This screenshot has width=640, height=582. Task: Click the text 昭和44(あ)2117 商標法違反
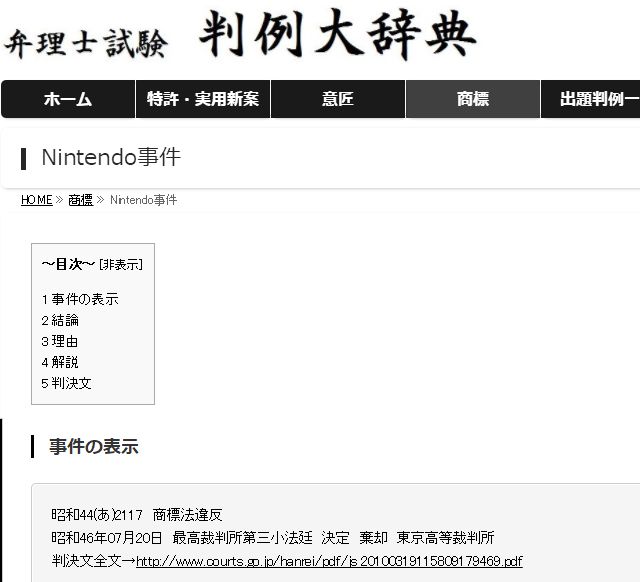(x=137, y=515)
